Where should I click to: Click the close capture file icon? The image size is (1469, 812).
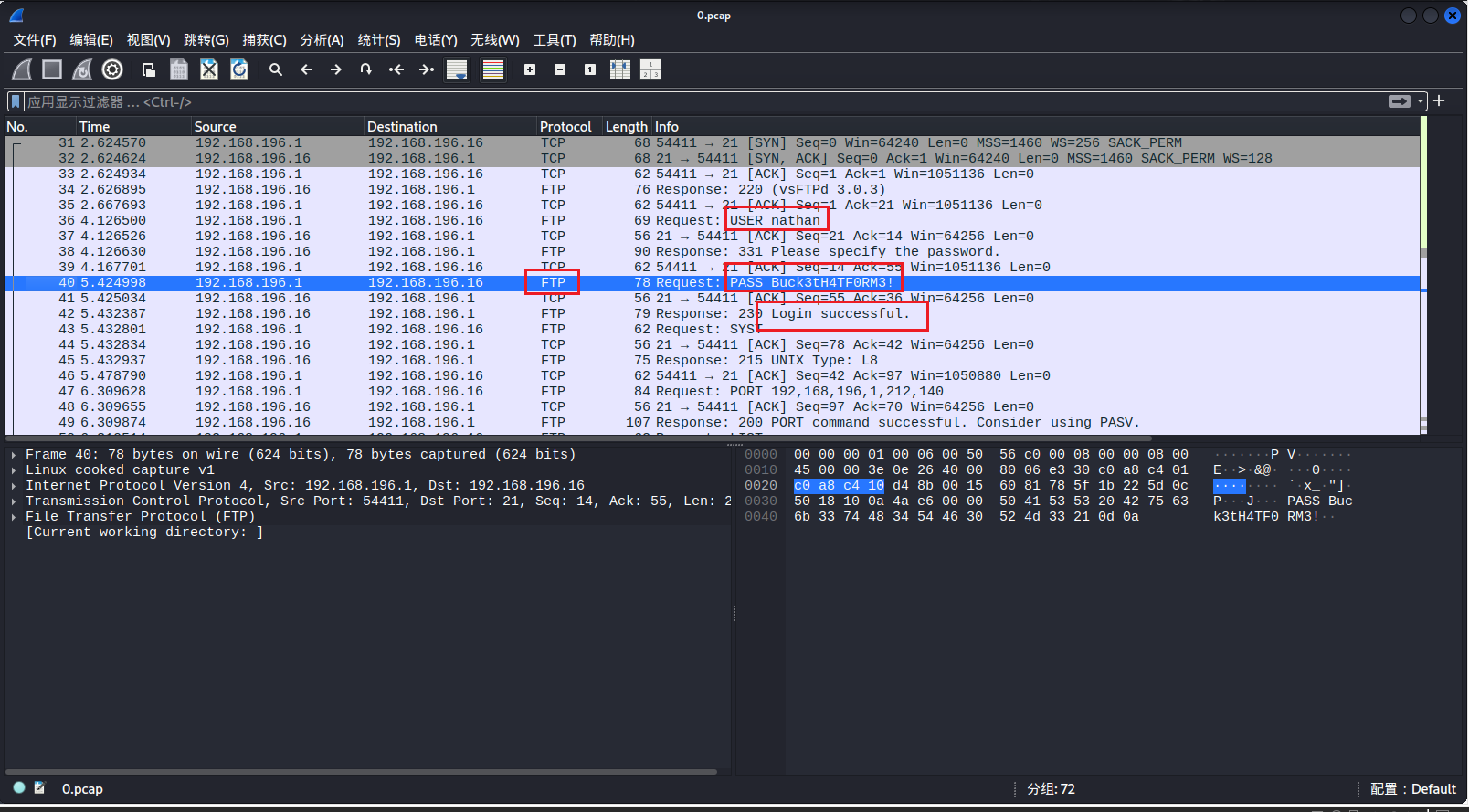[209, 69]
